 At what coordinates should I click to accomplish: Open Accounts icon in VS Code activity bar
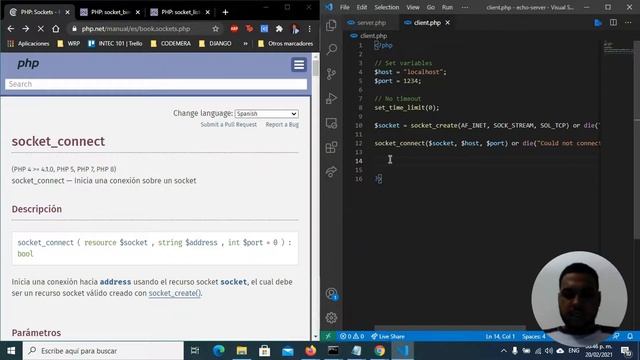[331, 294]
